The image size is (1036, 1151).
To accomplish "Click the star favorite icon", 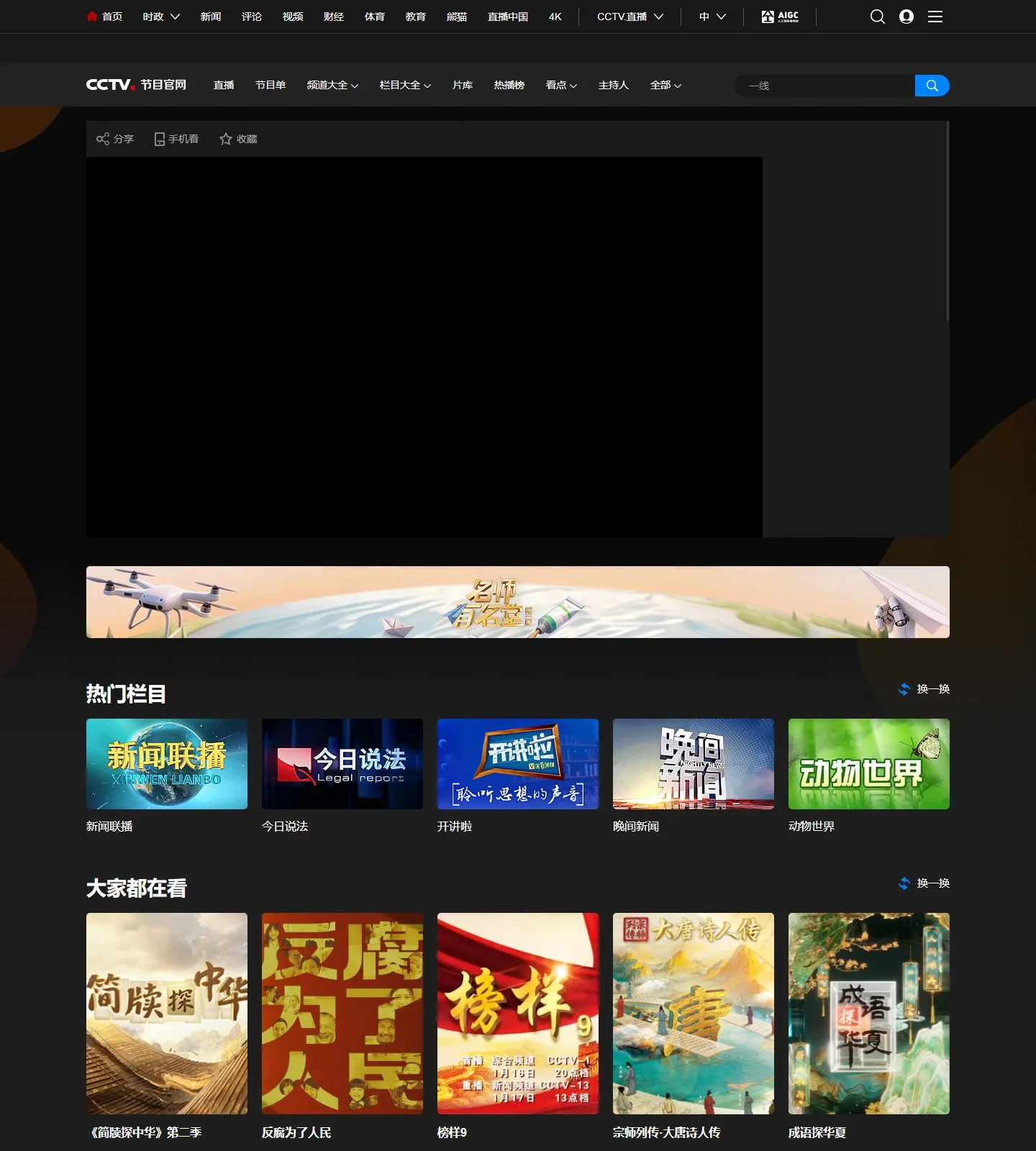I will click(226, 139).
